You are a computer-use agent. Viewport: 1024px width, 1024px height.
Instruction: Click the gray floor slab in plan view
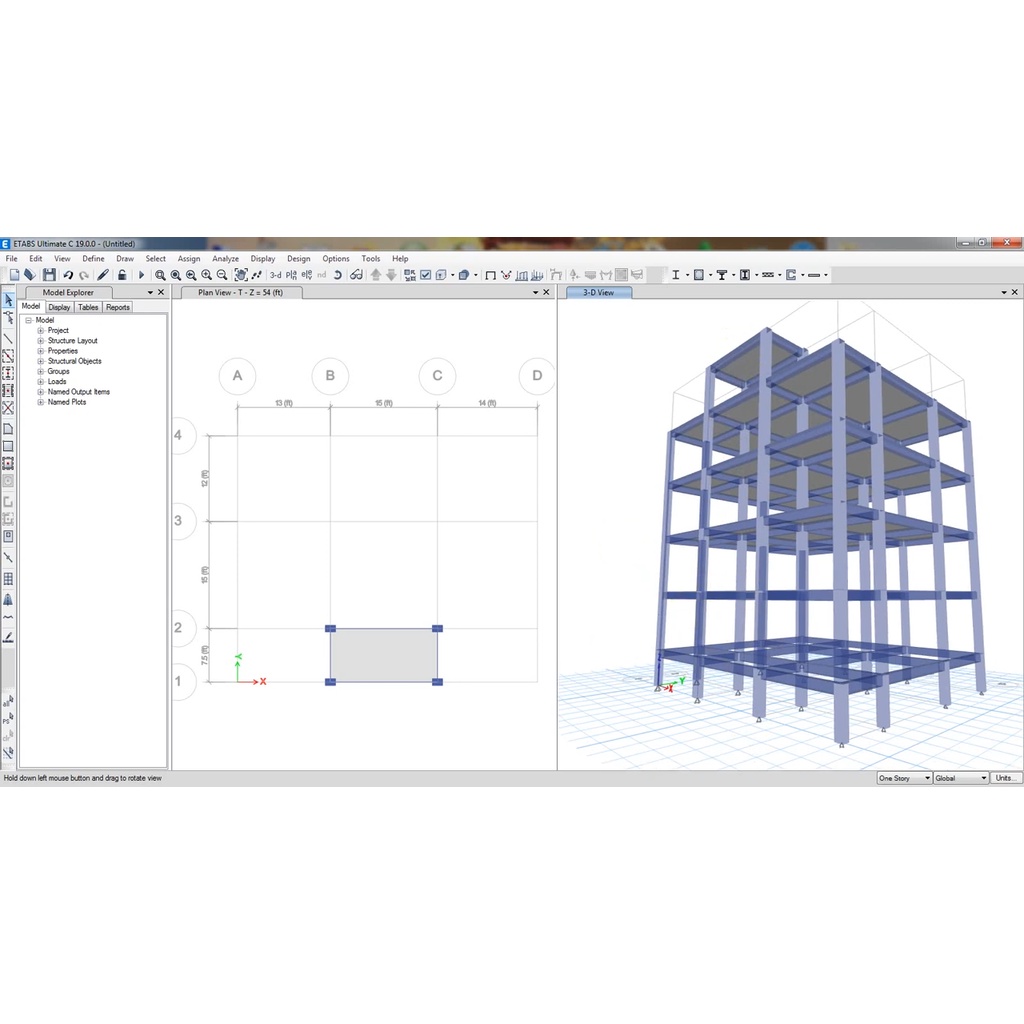tap(383, 656)
